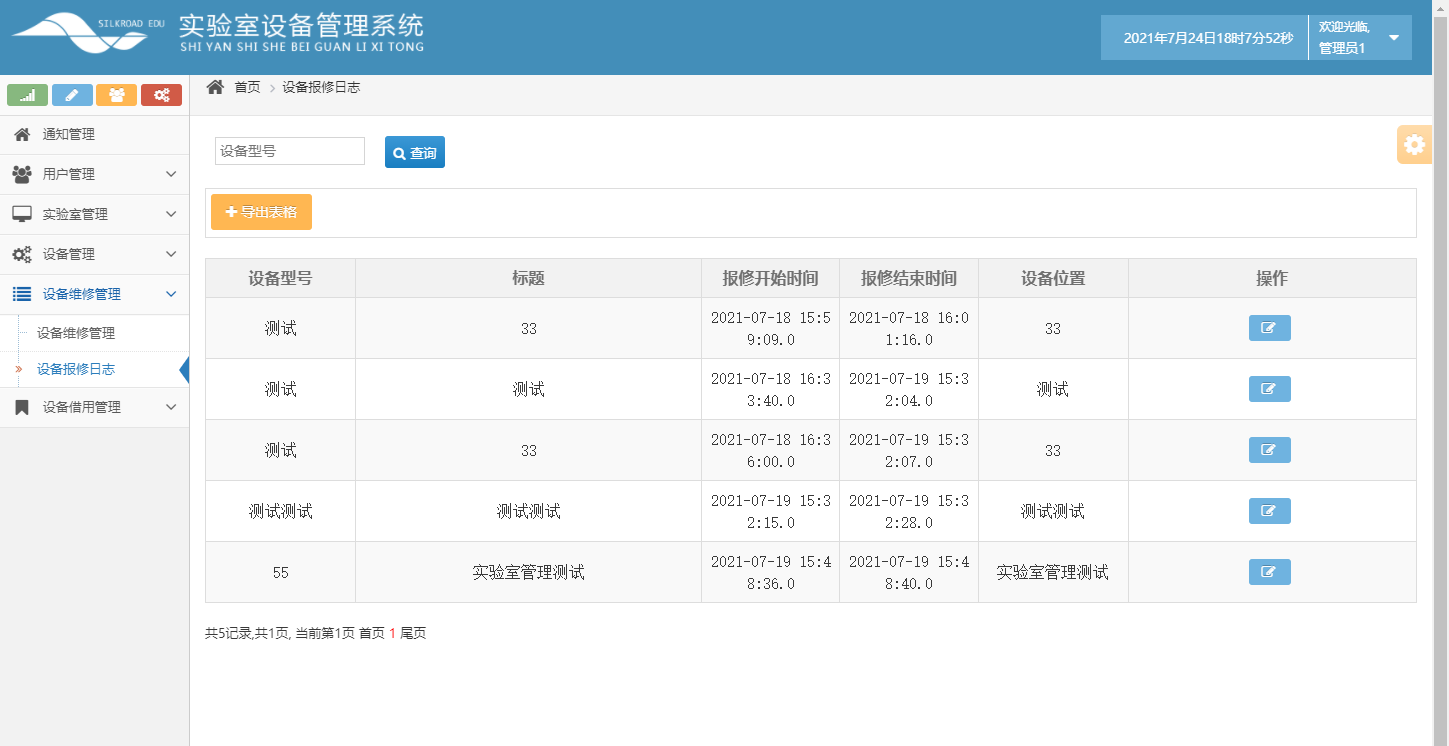Screen dimensions: 1449x746
Task: Open the settings gear icon on the right edge
Action: click(1414, 144)
